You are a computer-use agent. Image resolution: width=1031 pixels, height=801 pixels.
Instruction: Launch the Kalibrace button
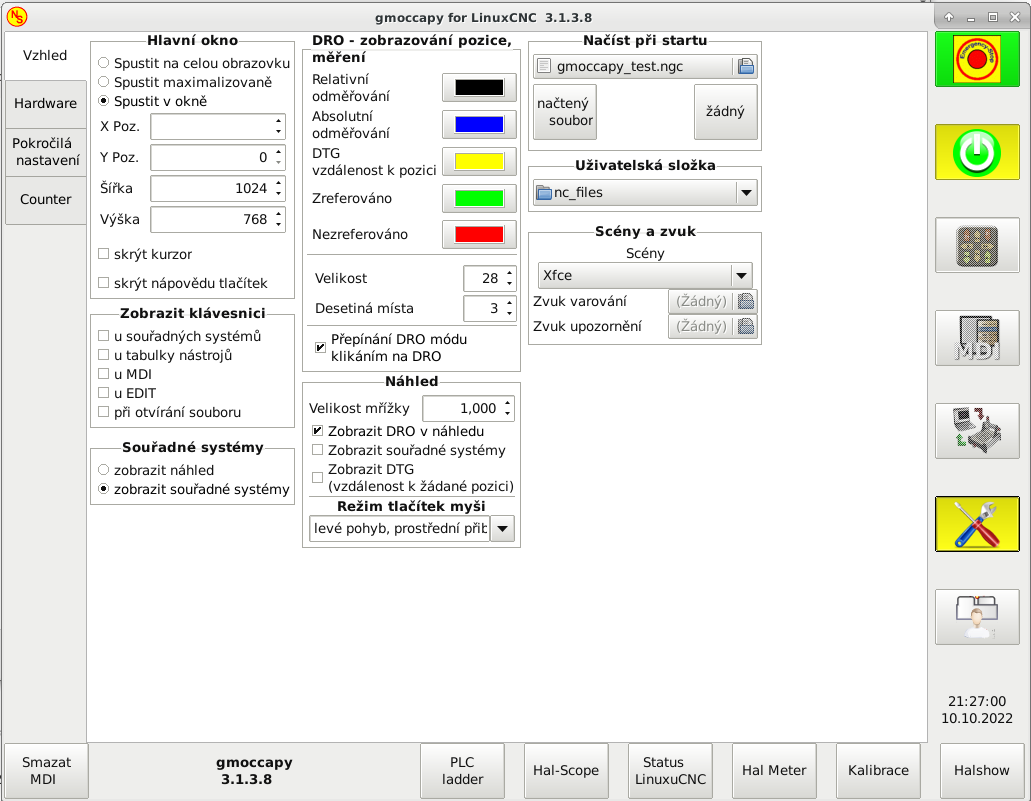coord(878,770)
